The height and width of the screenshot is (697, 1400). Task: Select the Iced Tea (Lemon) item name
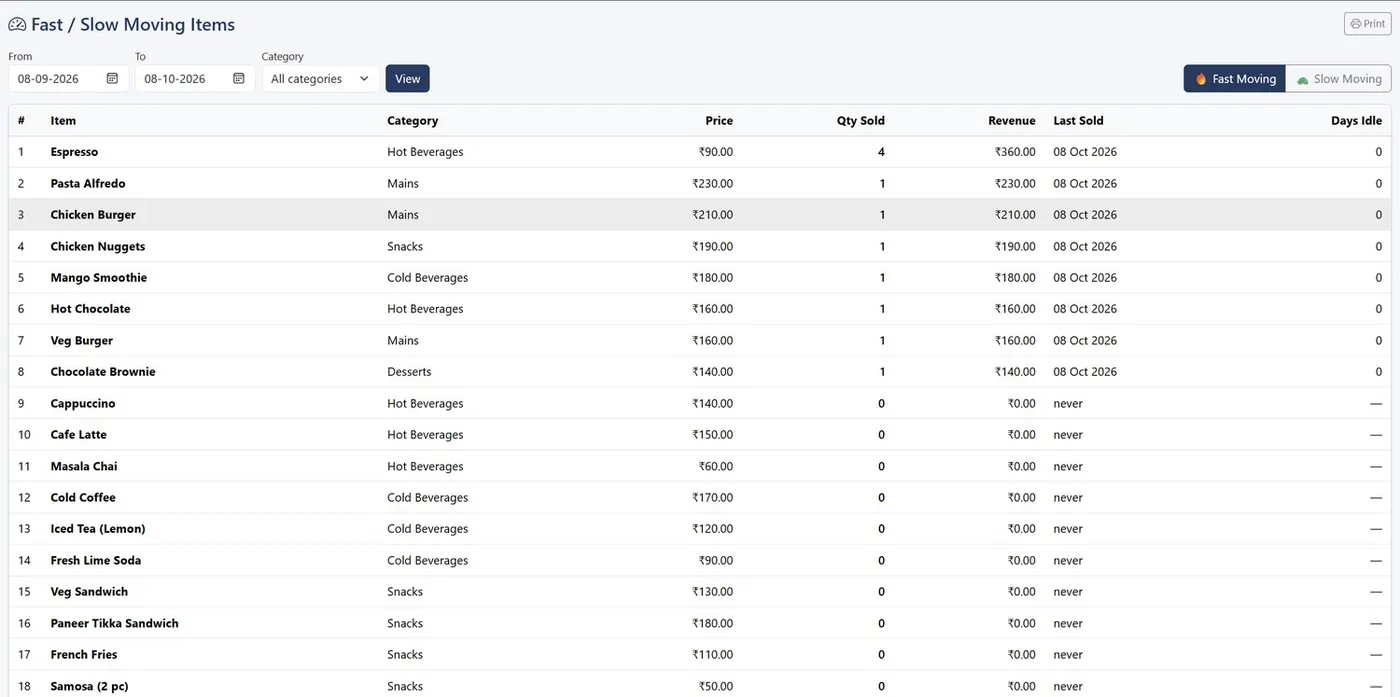[98, 529]
